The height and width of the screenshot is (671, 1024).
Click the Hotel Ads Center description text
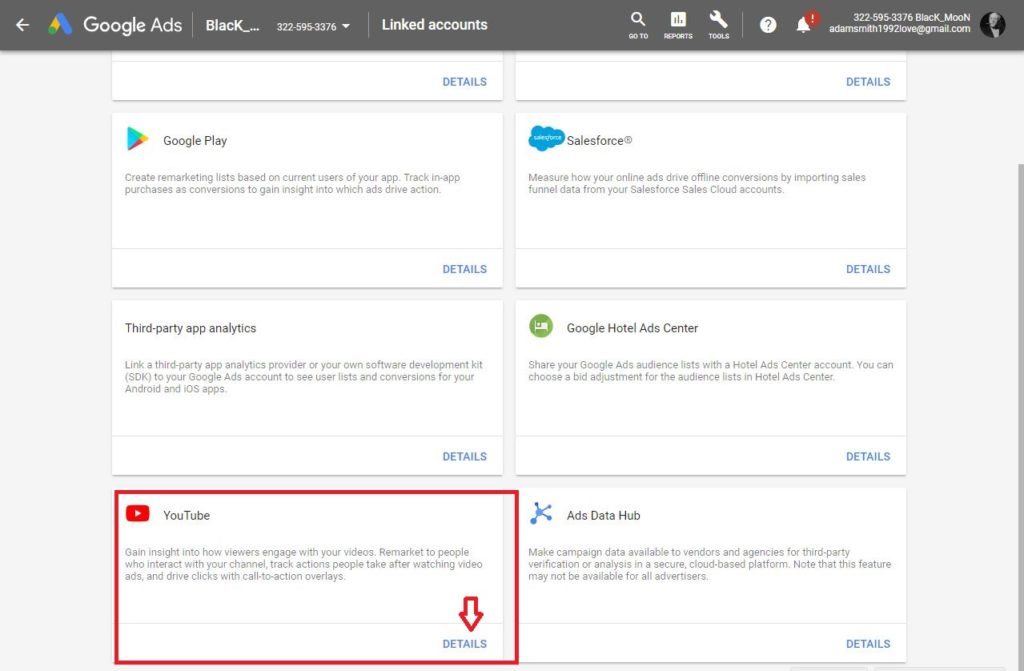pos(711,371)
